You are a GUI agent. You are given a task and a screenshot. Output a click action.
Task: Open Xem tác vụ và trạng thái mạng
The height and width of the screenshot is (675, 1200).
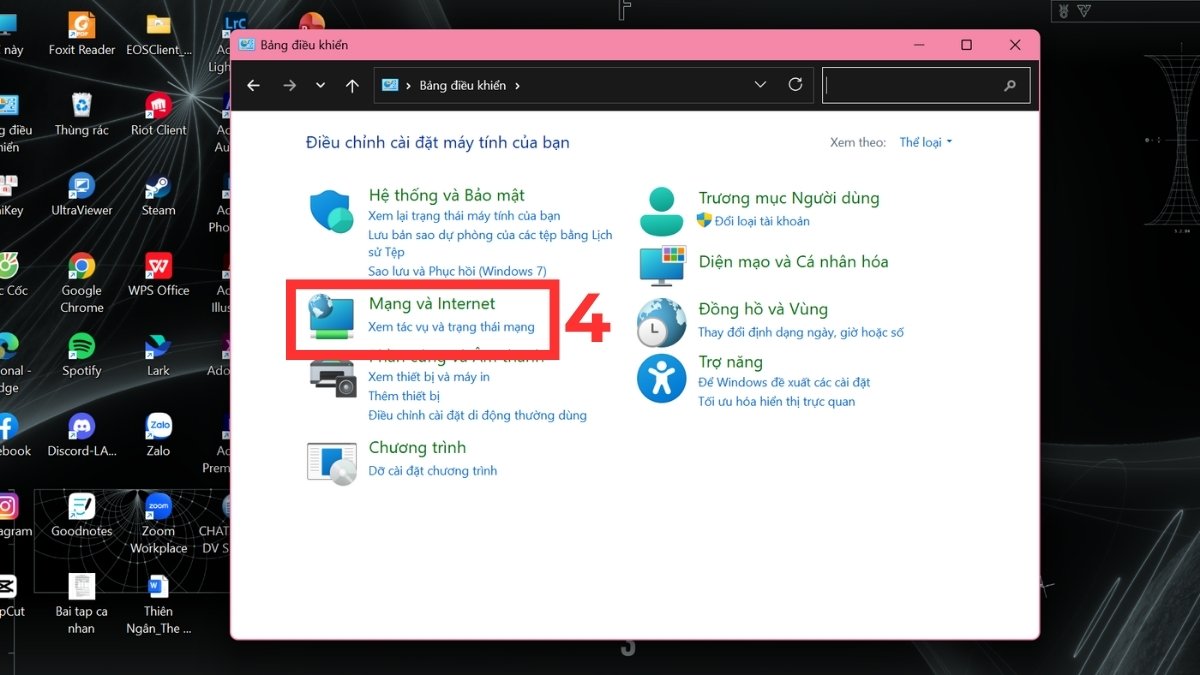[451, 327]
